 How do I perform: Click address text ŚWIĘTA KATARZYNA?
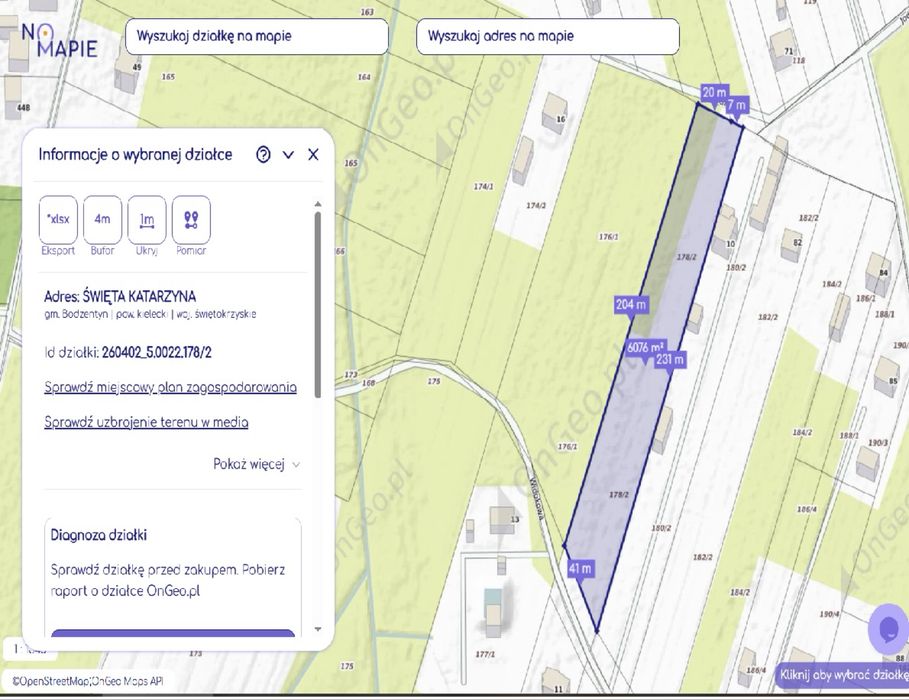pyautogui.click(x=139, y=297)
